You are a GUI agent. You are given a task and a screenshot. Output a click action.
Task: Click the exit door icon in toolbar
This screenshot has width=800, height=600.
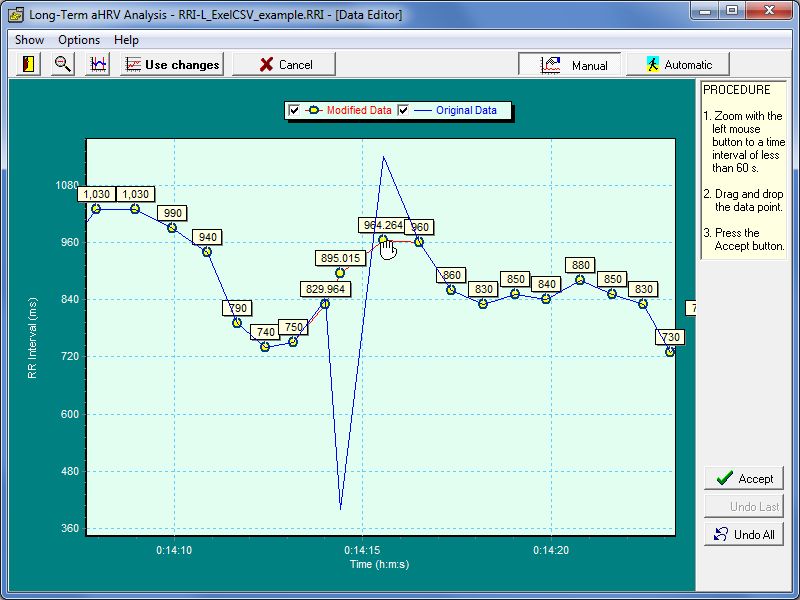click(x=29, y=64)
